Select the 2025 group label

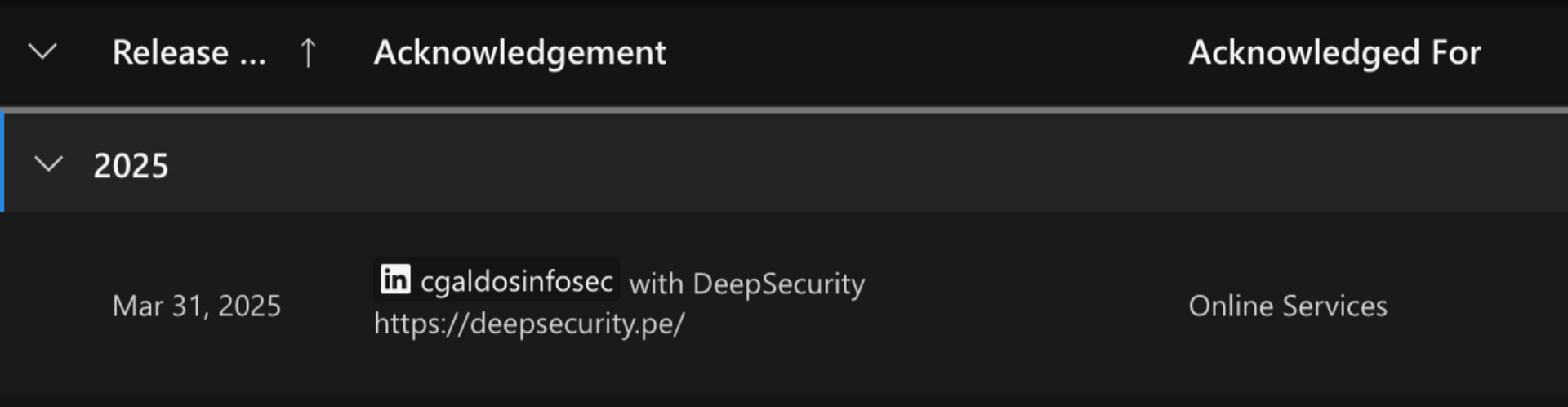(131, 166)
